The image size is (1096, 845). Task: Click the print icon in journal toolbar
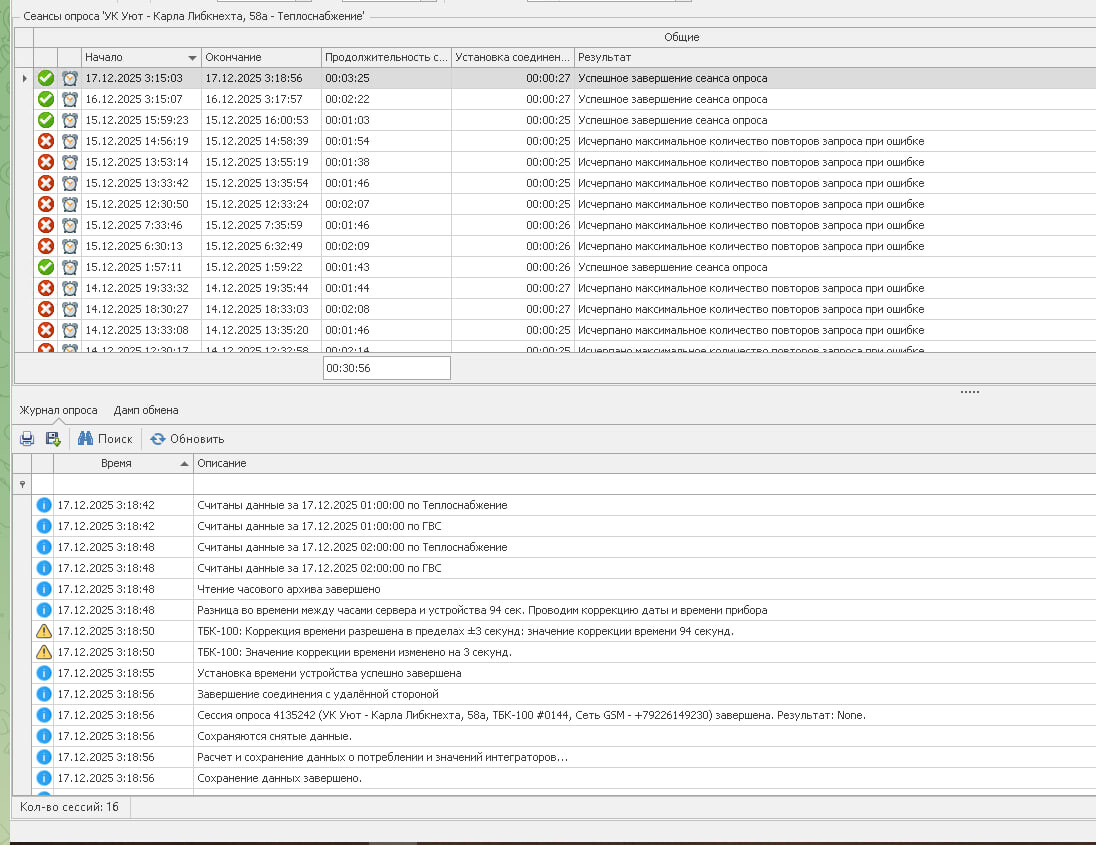(x=27, y=439)
